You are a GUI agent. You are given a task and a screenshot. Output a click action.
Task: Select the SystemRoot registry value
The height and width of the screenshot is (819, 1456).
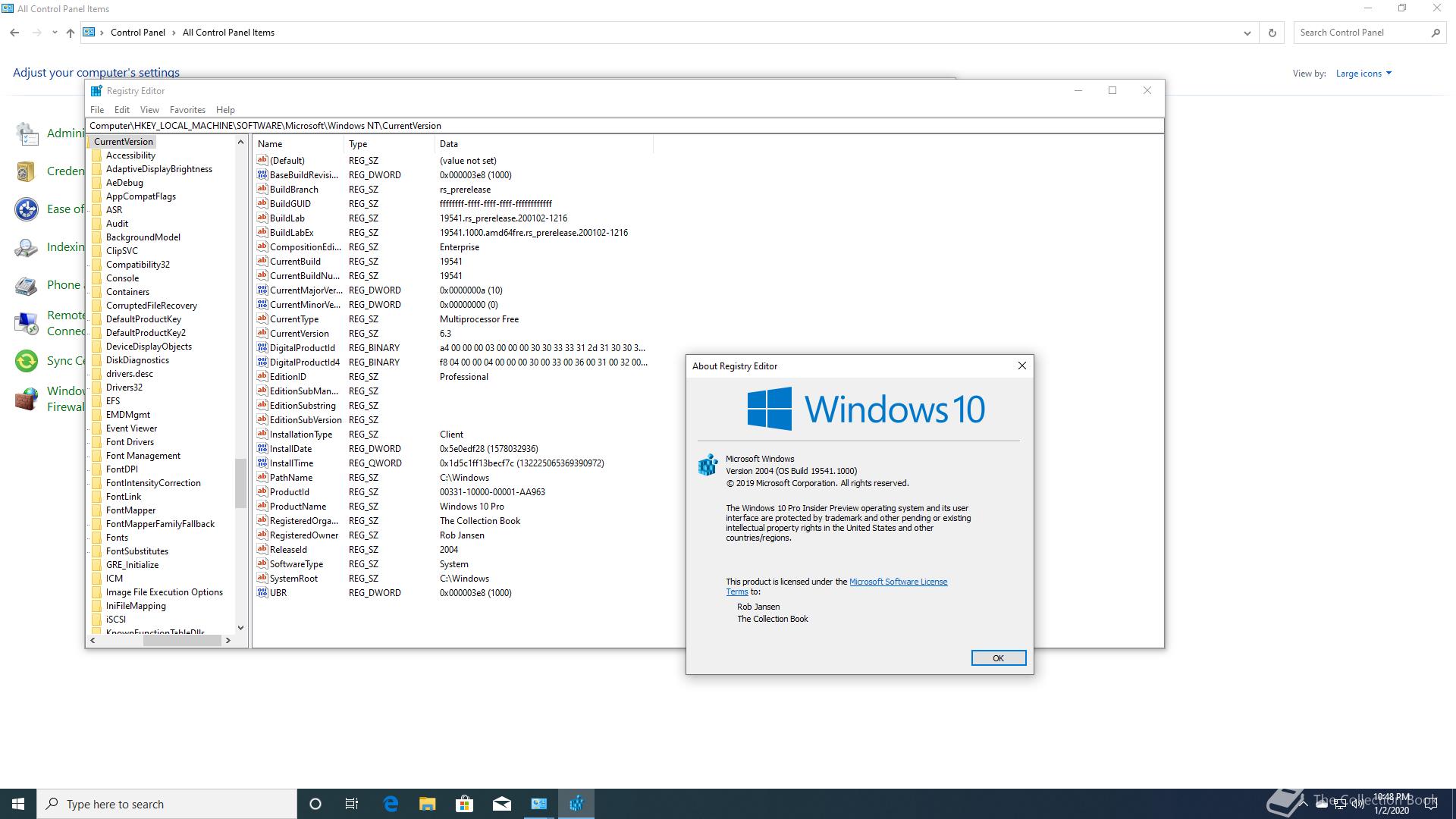293,578
